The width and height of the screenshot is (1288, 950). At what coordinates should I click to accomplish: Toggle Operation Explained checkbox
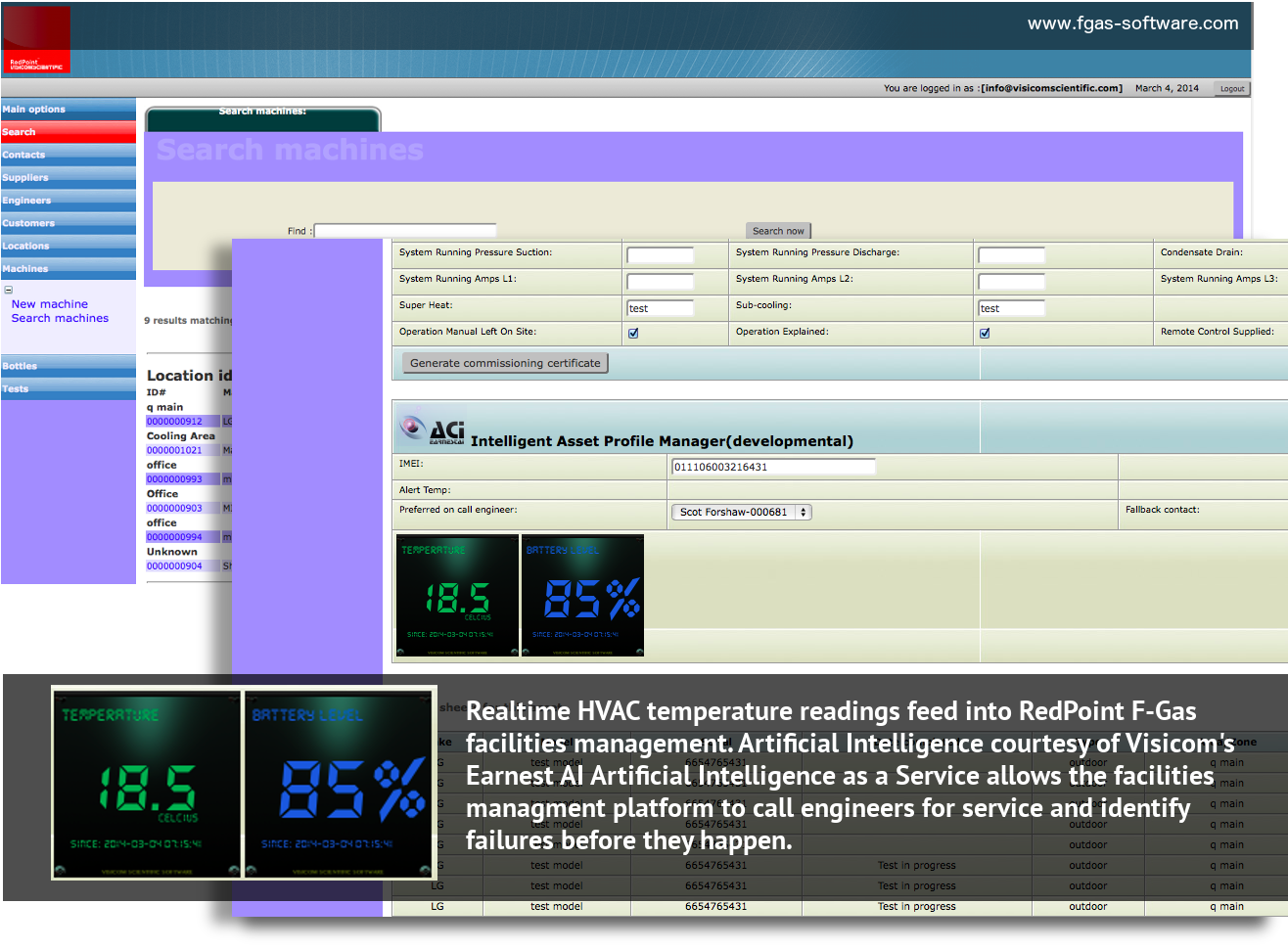985,333
